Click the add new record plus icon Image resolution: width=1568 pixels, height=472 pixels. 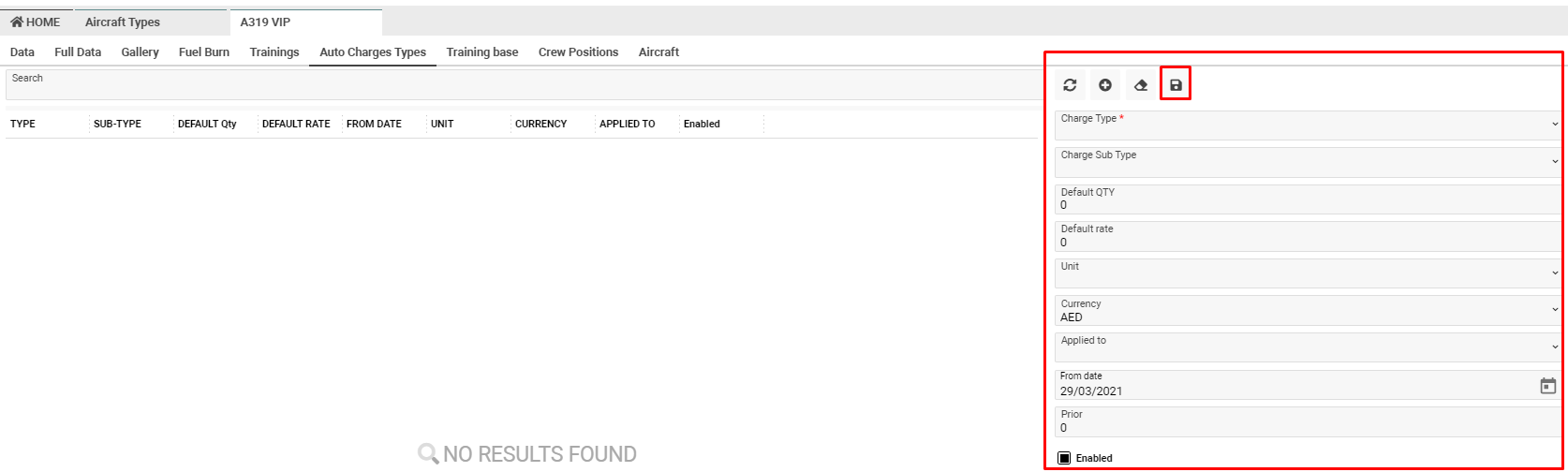pyautogui.click(x=1105, y=85)
